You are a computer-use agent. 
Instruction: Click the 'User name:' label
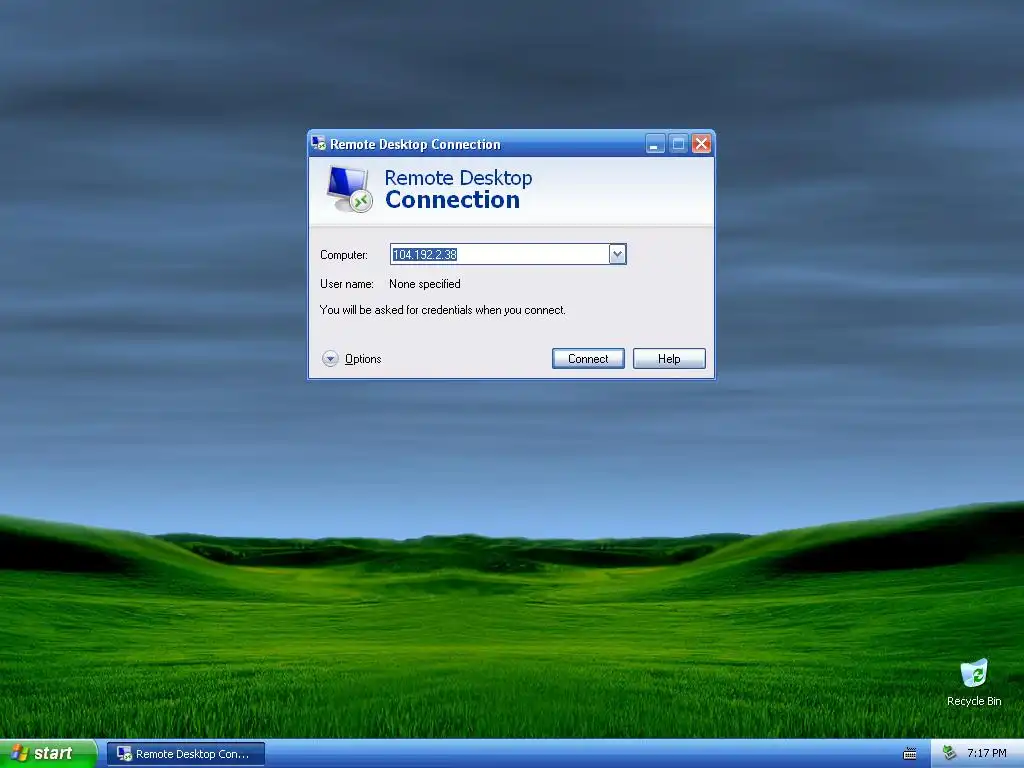point(347,284)
